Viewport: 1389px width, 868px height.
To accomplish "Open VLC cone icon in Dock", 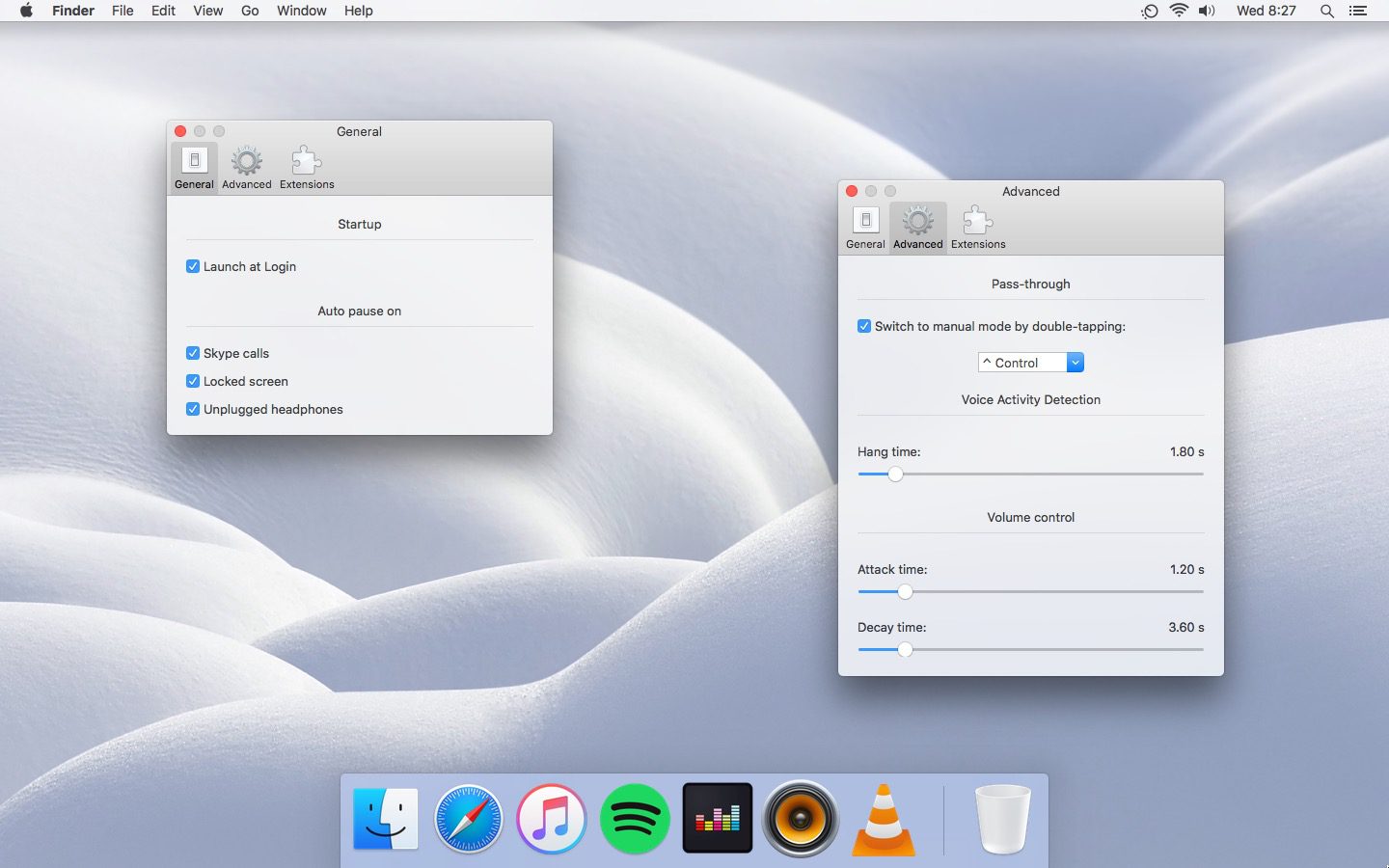I will pos(884,820).
